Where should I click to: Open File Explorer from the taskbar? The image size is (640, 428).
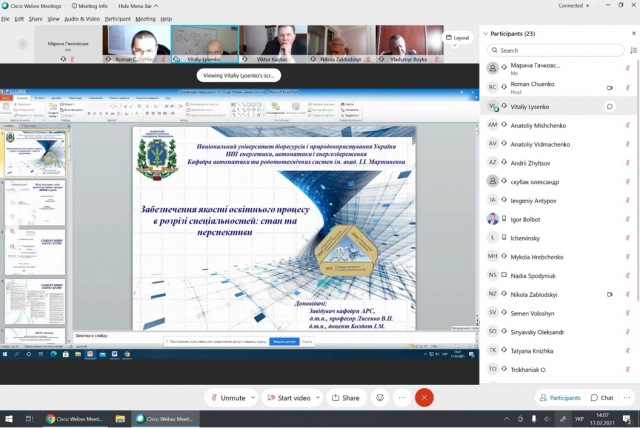pyautogui.click(x=120, y=419)
